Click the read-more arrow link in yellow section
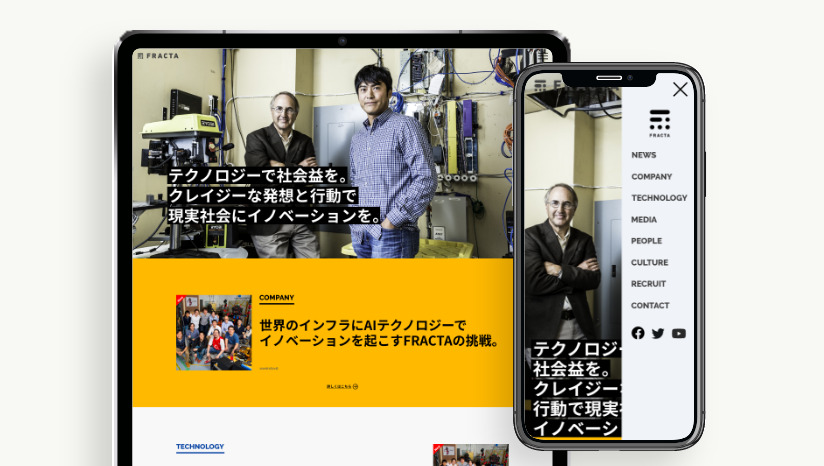Screen dimensions: 824x466 [342, 387]
